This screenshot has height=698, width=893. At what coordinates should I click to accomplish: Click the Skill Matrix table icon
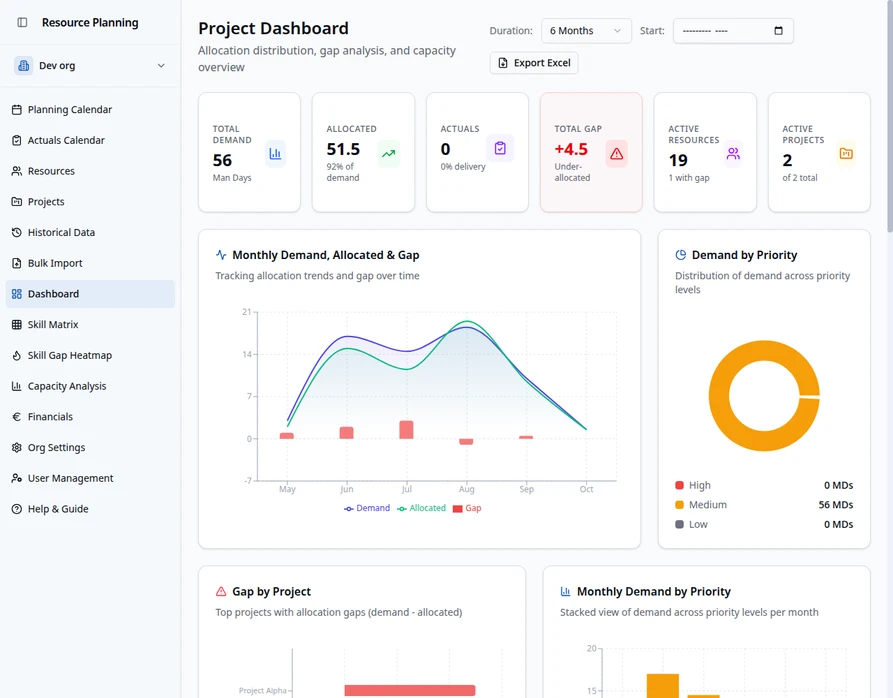click(x=17, y=325)
